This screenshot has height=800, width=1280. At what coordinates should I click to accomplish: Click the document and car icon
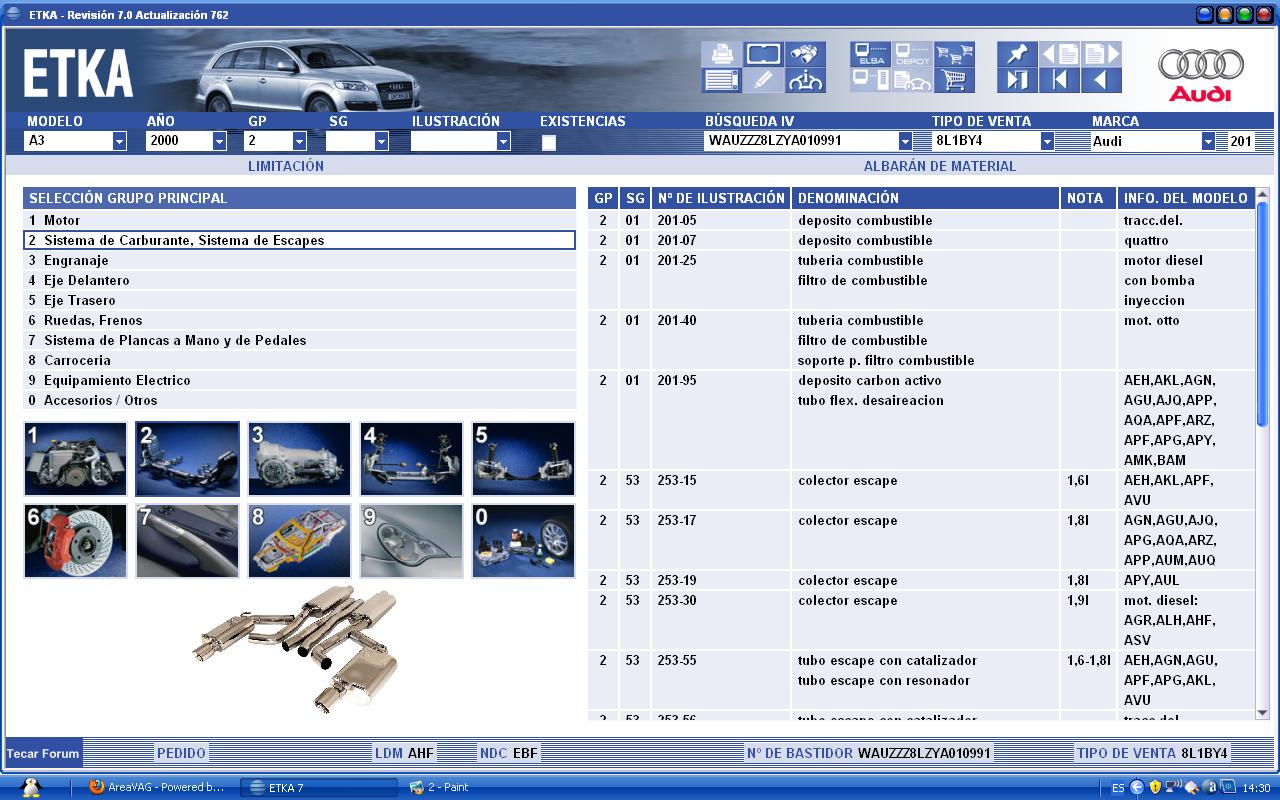tap(912, 81)
